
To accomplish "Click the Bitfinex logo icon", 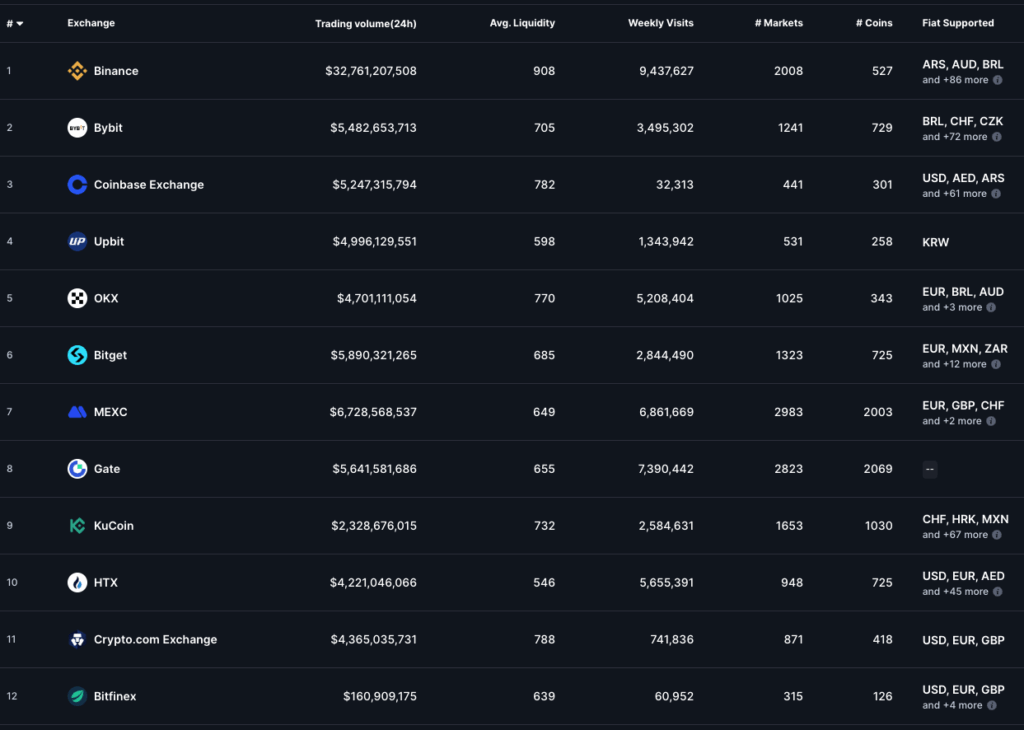I will coord(77,695).
